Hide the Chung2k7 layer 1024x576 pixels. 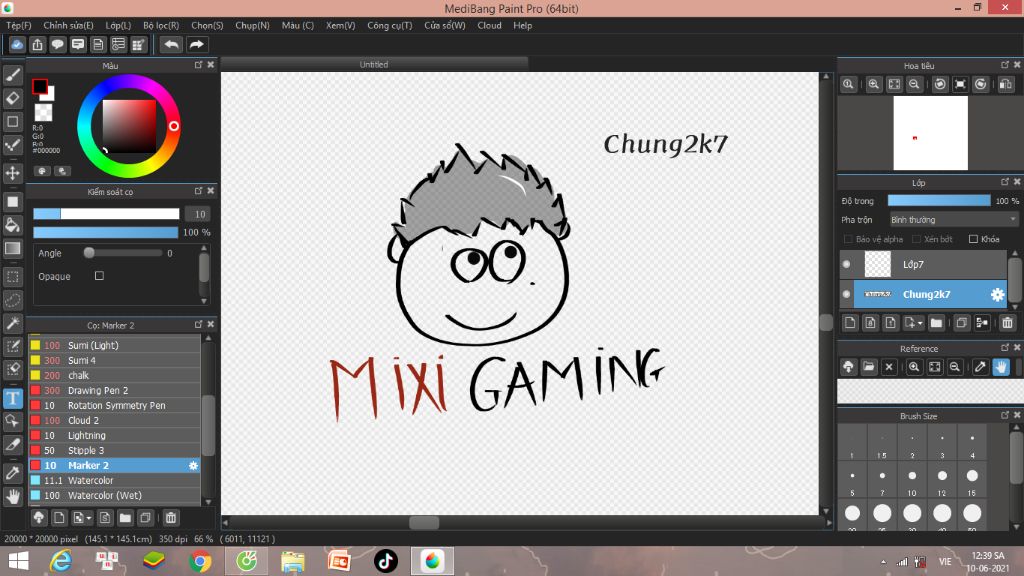tap(846, 295)
